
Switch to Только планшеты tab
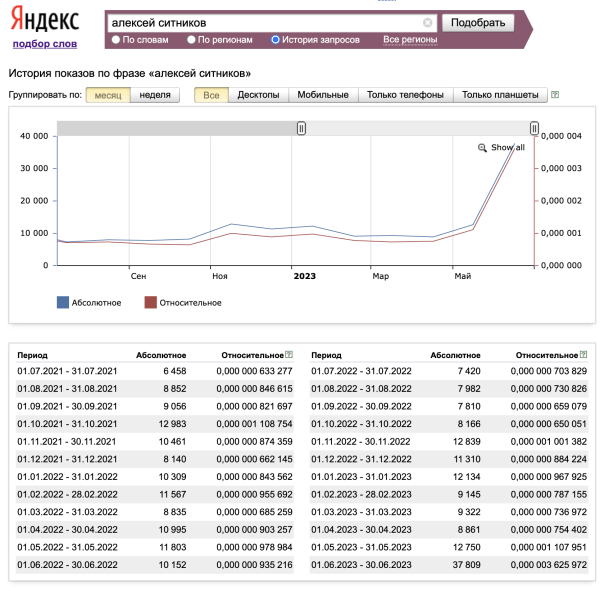pyautogui.click(x=500, y=95)
